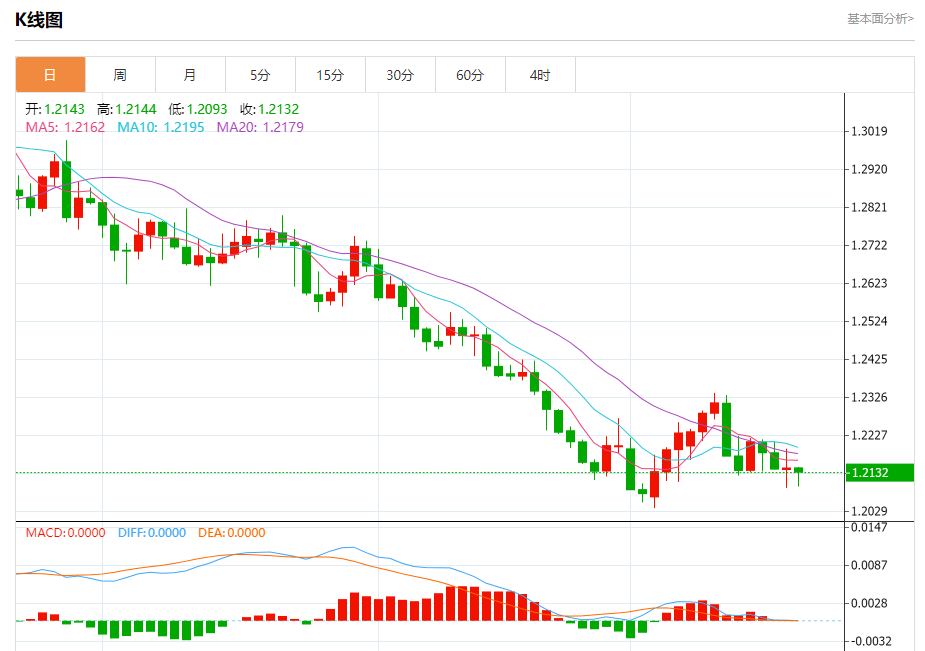The height and width of the screenshot is (651, 925).
Task: Click the 1.2029 price axis label
Action: coord(869,511)
